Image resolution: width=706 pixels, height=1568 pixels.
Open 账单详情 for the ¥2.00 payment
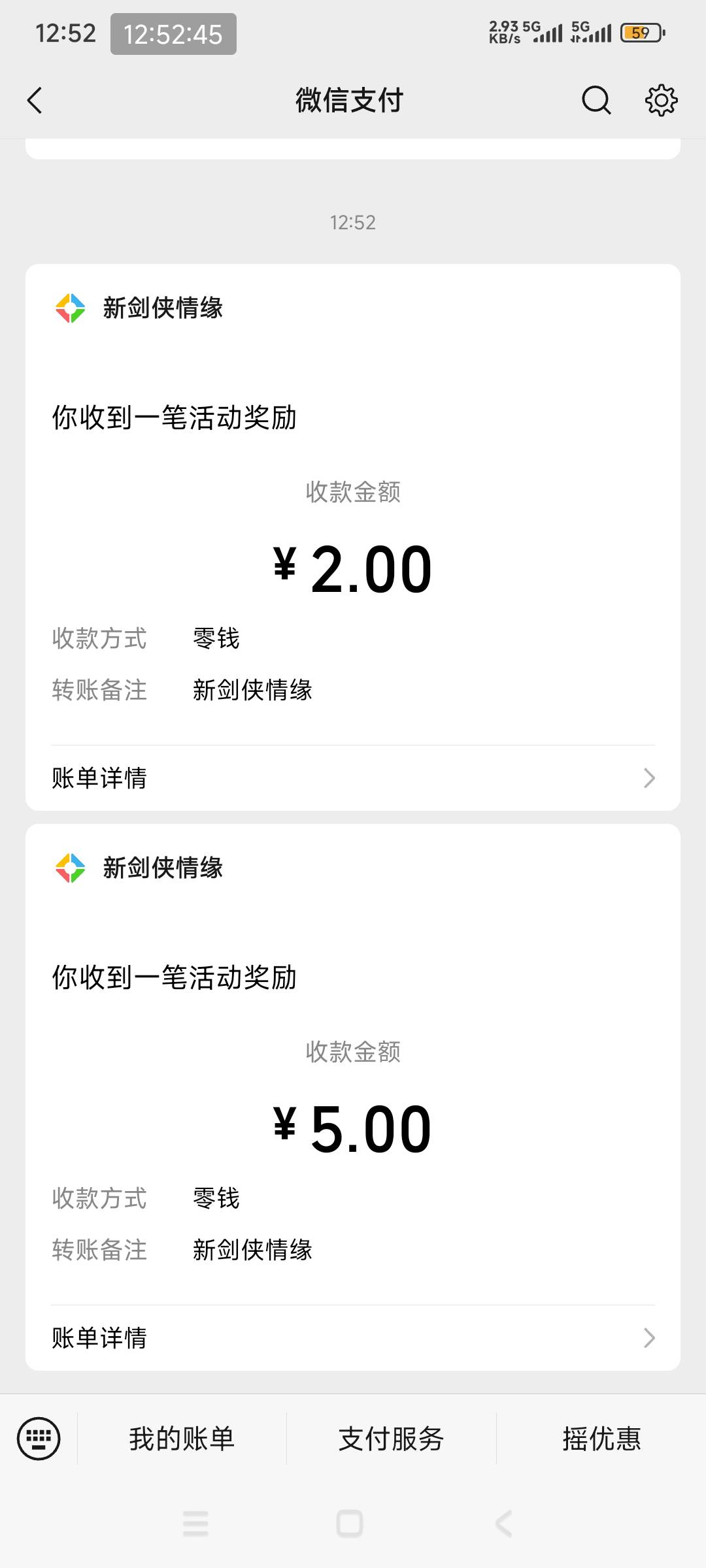point(99,778)
